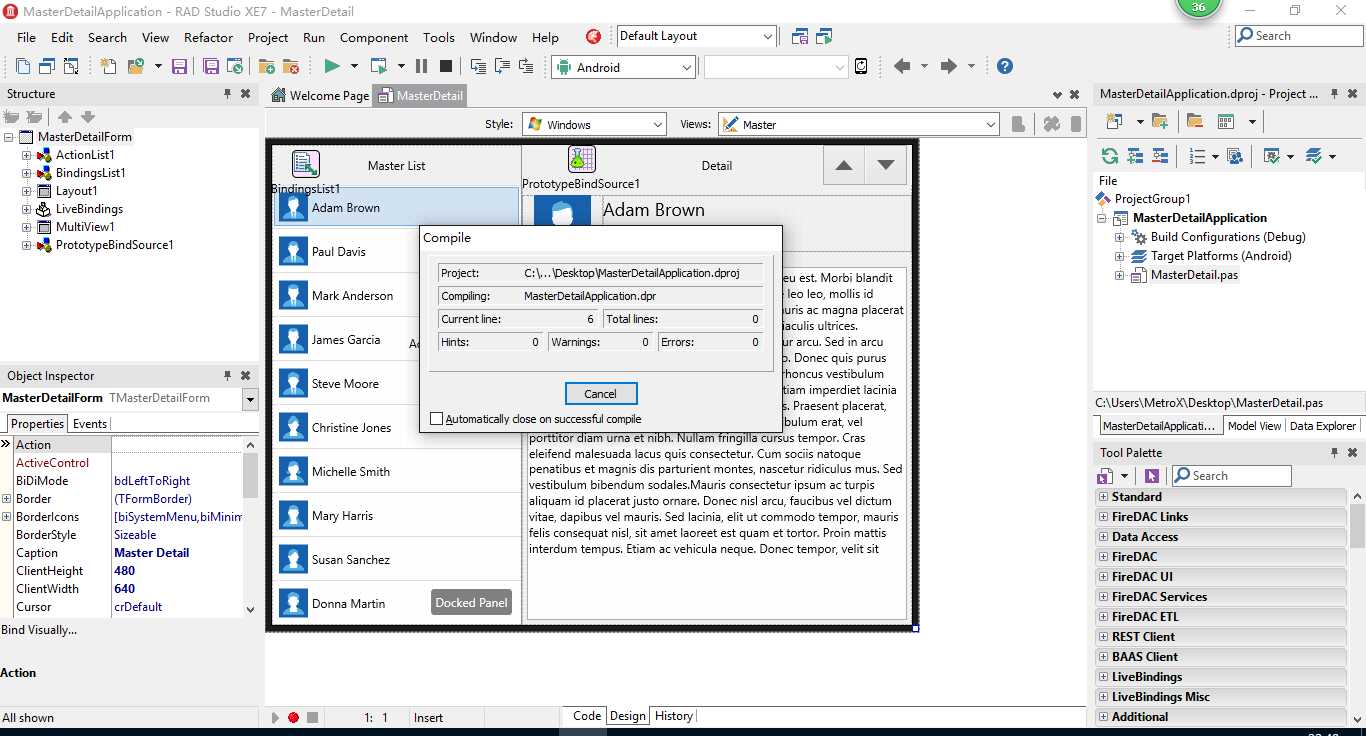Click the blue Help question mark

1005,66
